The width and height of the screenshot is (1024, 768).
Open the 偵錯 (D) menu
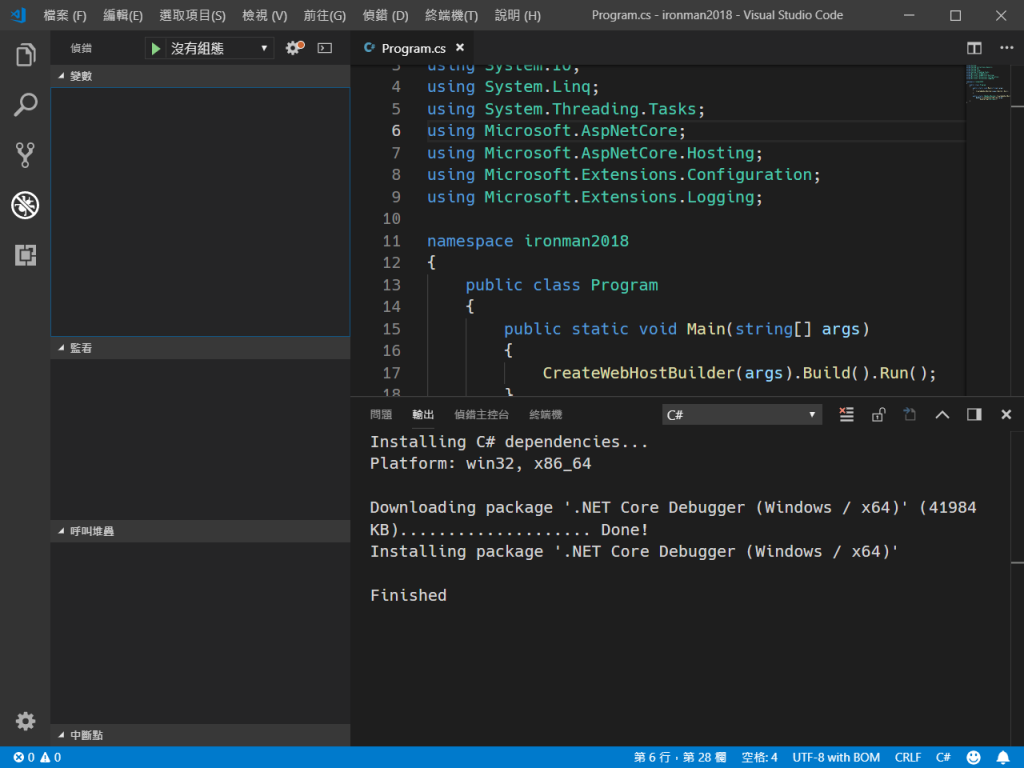pos(385,15)
